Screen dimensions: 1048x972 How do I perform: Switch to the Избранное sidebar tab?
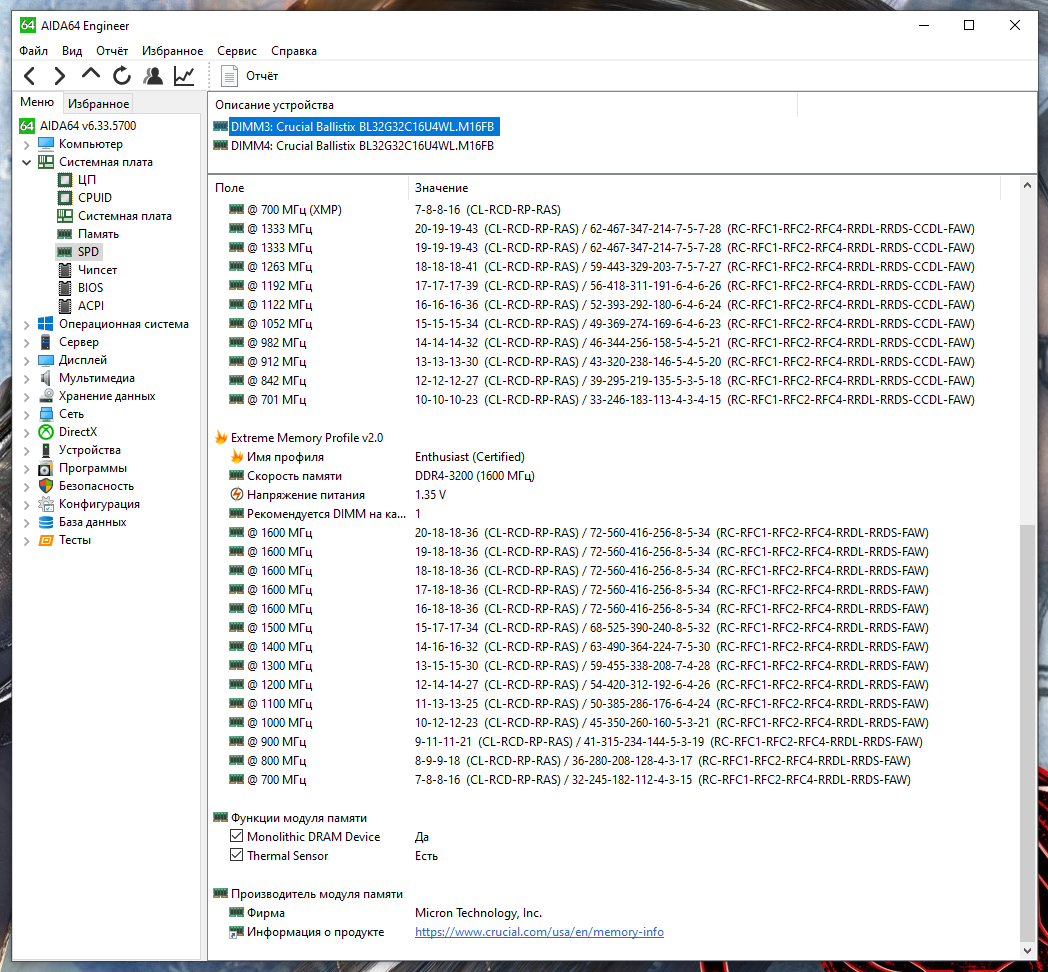tap(98, 104)
